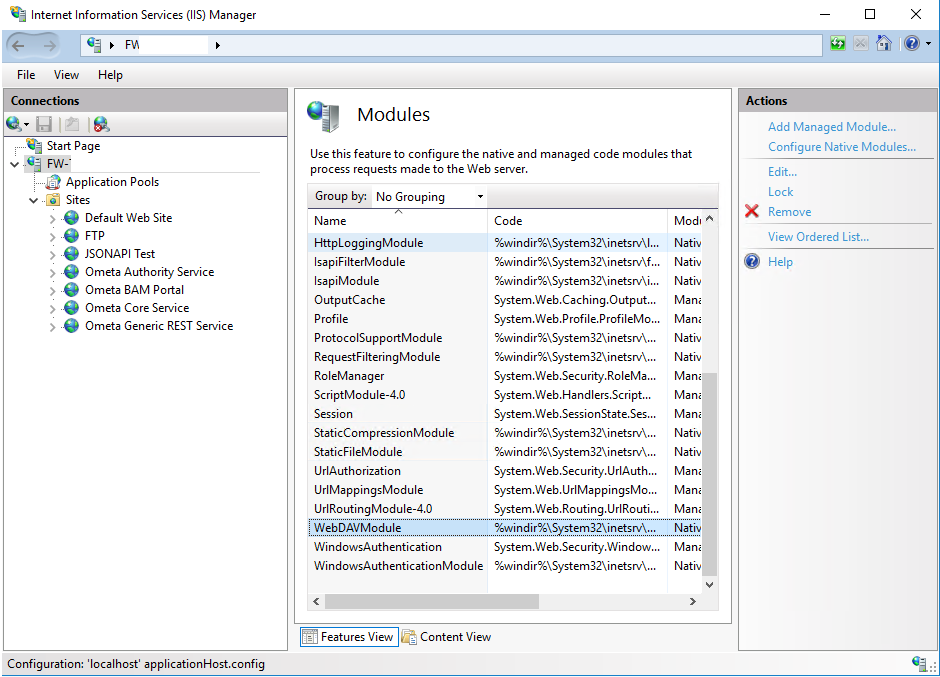Open the View menu
The width and height of the screenshot is (940, 677).
point(66,75)
